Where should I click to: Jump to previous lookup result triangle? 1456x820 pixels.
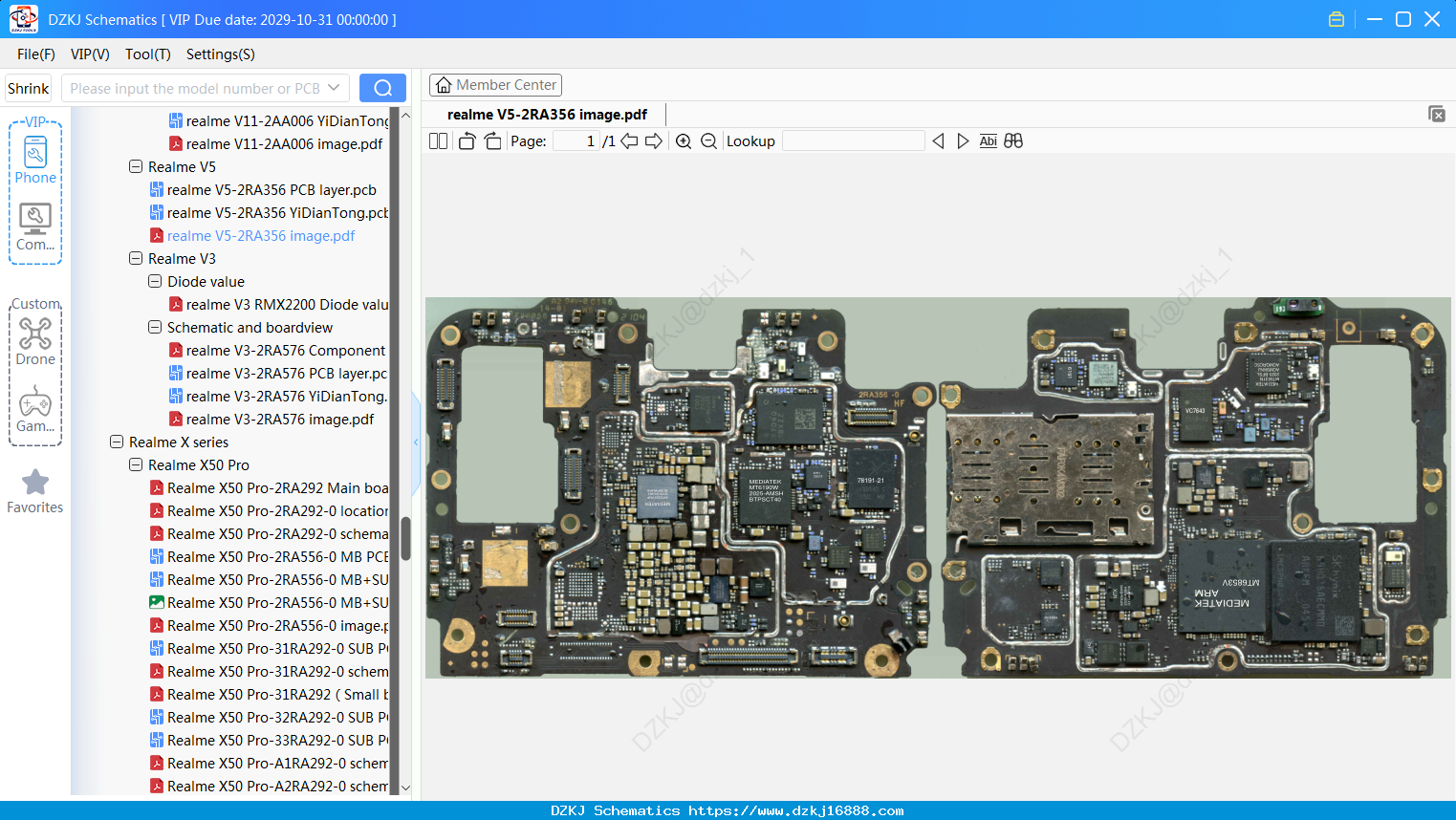pyautogui.click(x=939, y=141)
